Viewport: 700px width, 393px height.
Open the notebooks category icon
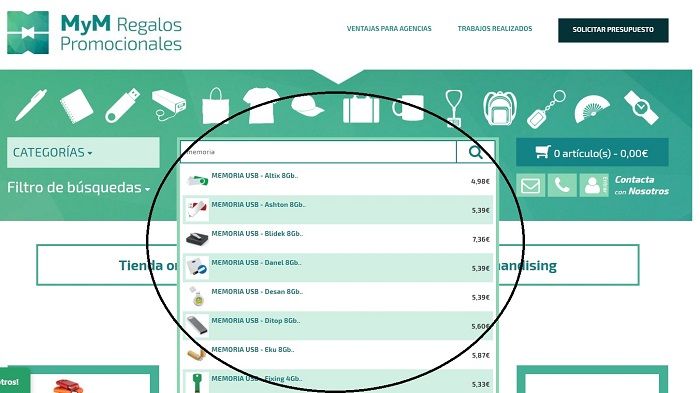[x=76, y=106]
